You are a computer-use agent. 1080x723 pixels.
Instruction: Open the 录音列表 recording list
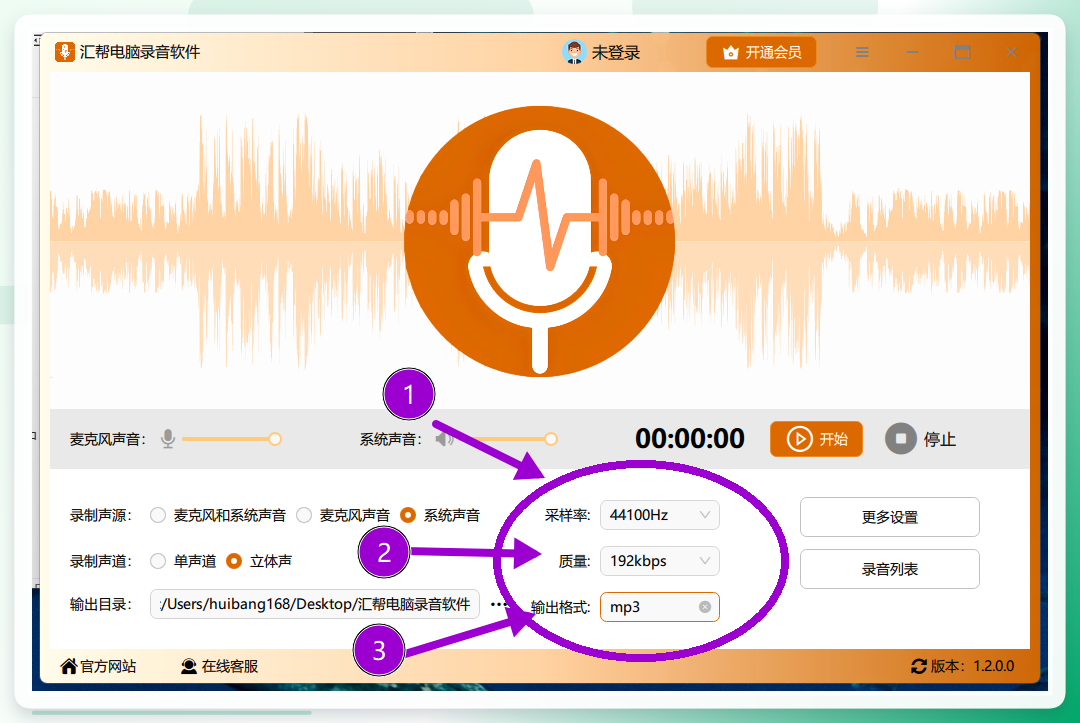[x=890, y=569]
